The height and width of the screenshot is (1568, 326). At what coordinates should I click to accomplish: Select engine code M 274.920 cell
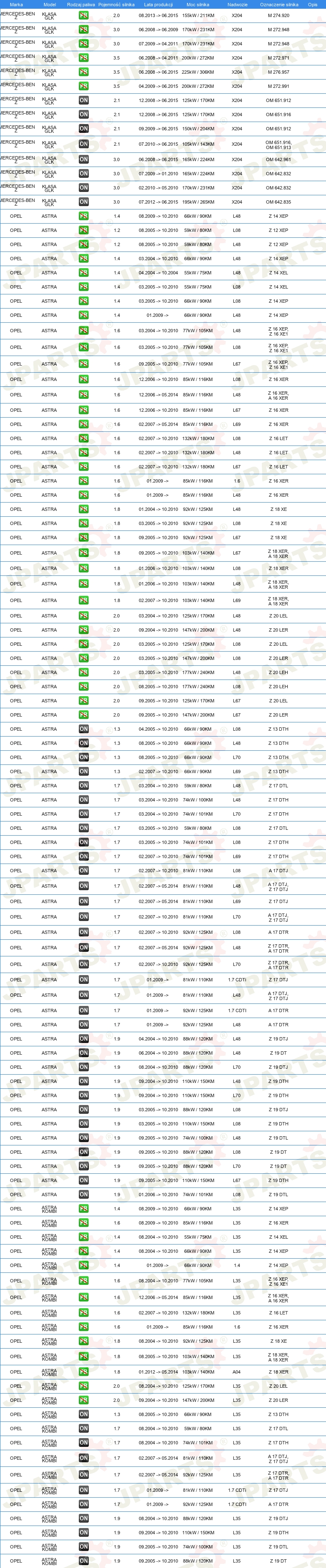coord(278,15)
